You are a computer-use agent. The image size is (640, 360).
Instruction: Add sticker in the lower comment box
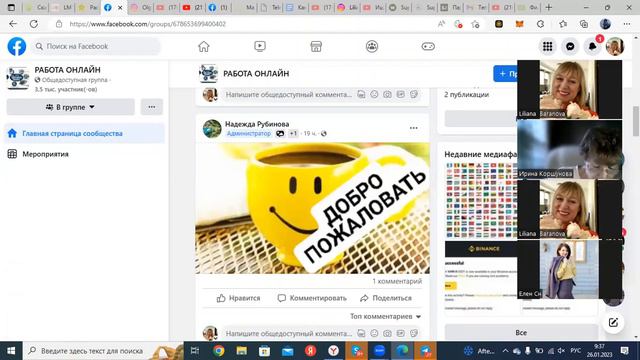414,333
